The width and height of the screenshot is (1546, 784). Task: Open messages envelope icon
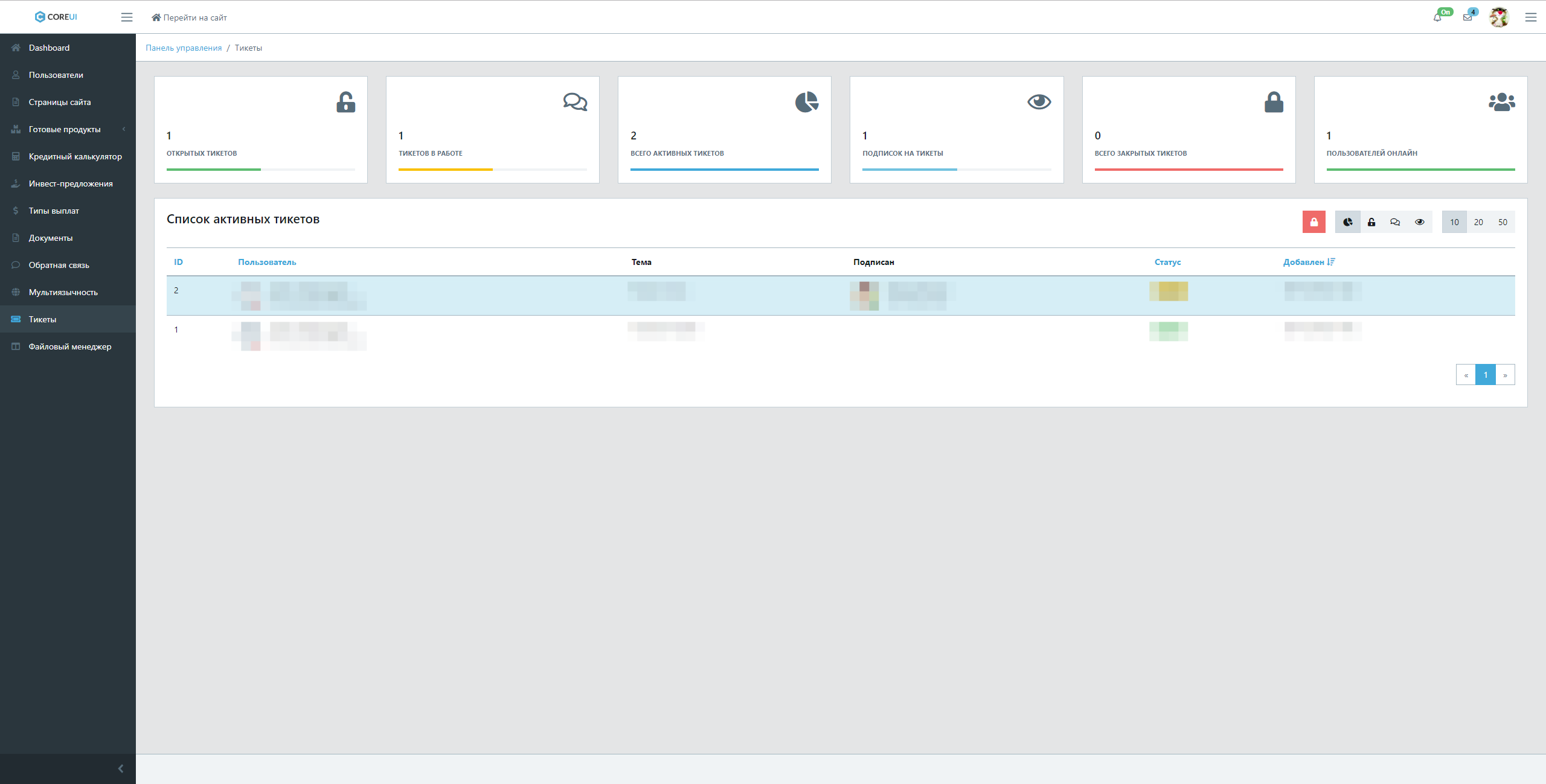tap(1467, 18)
